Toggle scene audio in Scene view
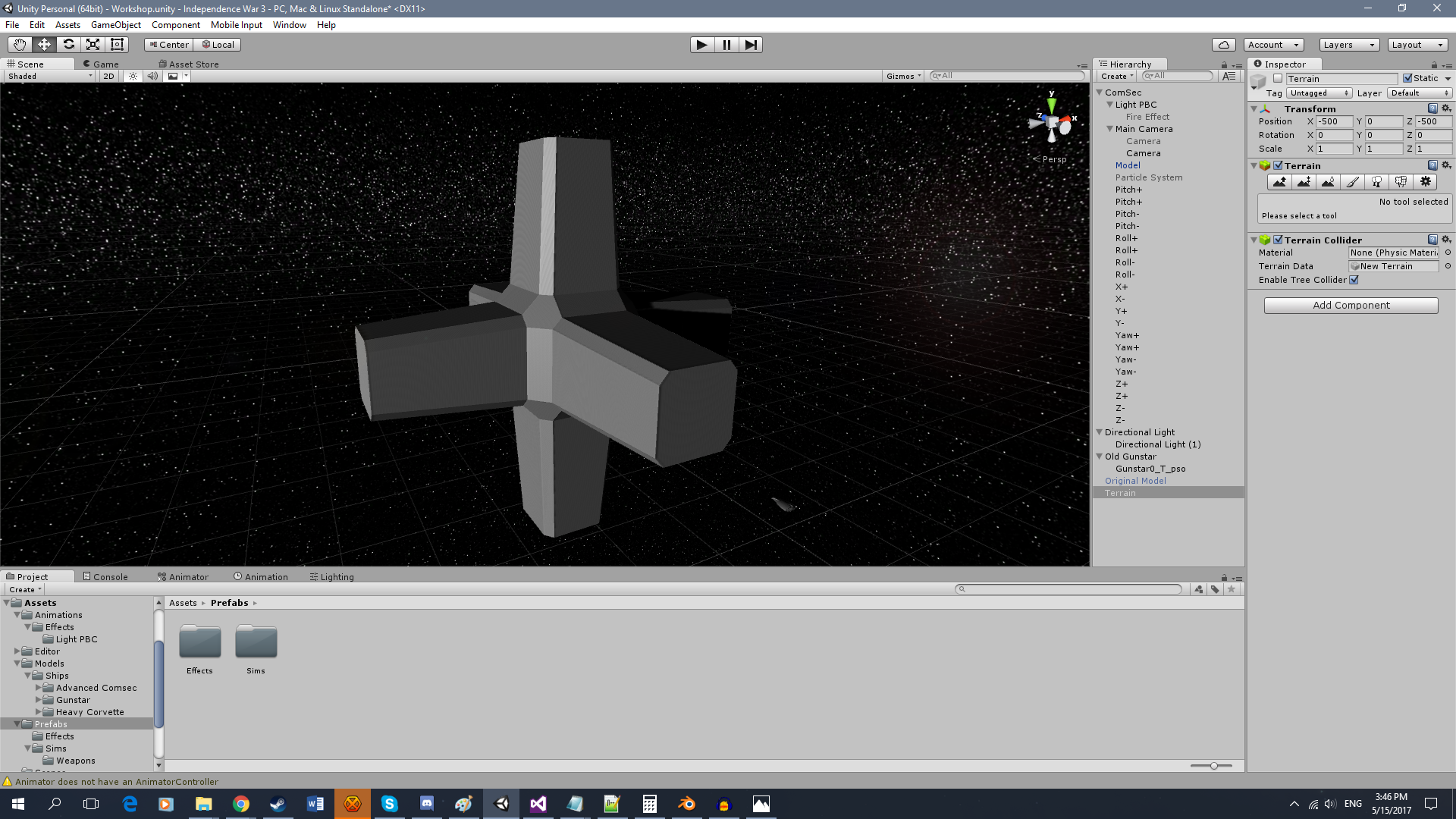Image resolution: width=1456 pixels, height=819 pixels. pyautogui.click(x=152, y=76)
